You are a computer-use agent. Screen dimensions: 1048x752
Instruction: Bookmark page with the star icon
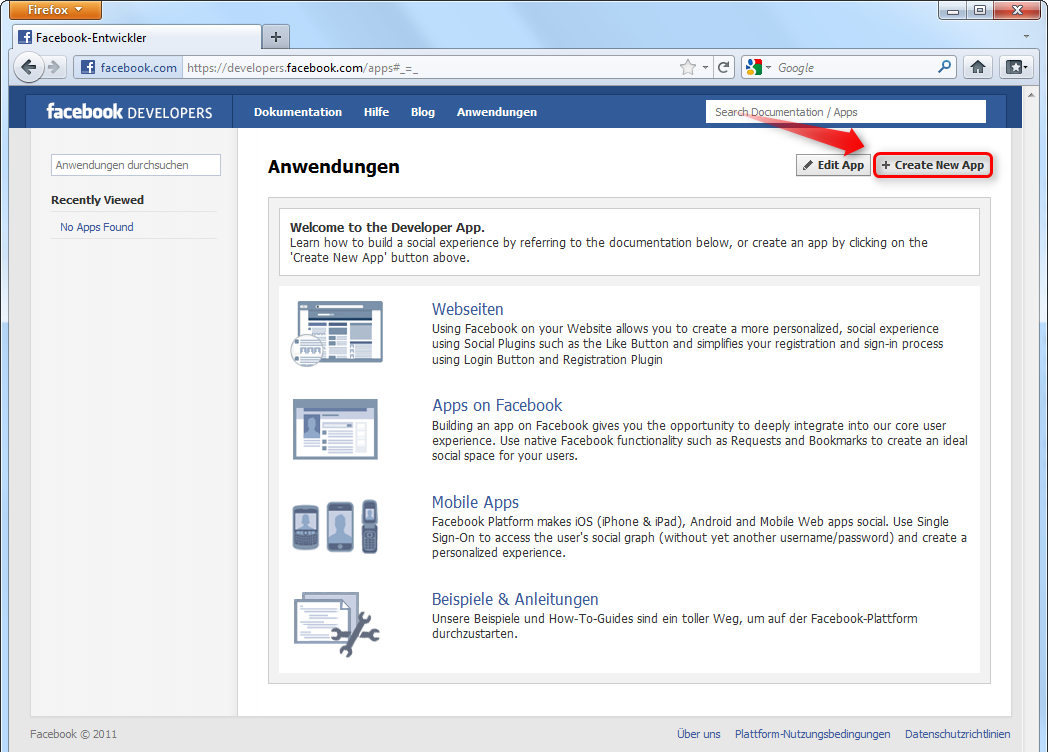pyautogui.click(x=687, y=67)
